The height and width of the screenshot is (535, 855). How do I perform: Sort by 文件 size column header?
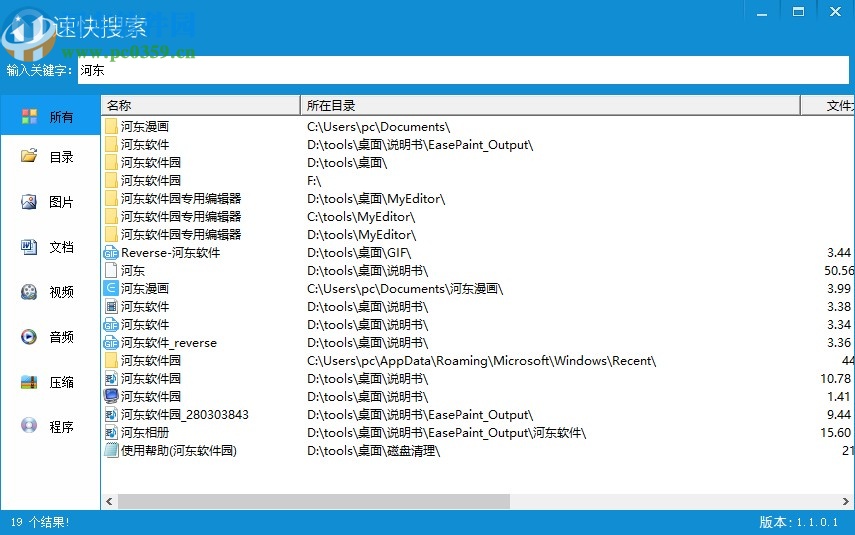(828, 105)
